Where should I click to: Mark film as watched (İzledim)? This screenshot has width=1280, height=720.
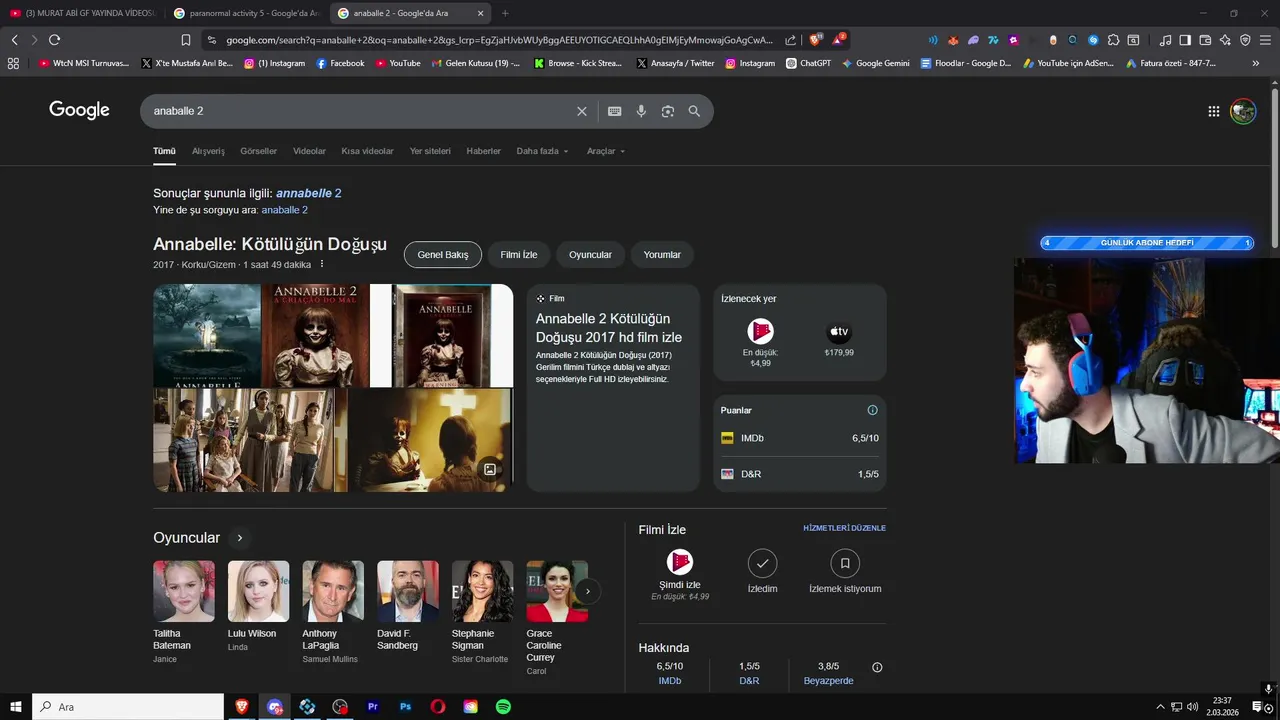pyautogui.click(x=762, y=571)
